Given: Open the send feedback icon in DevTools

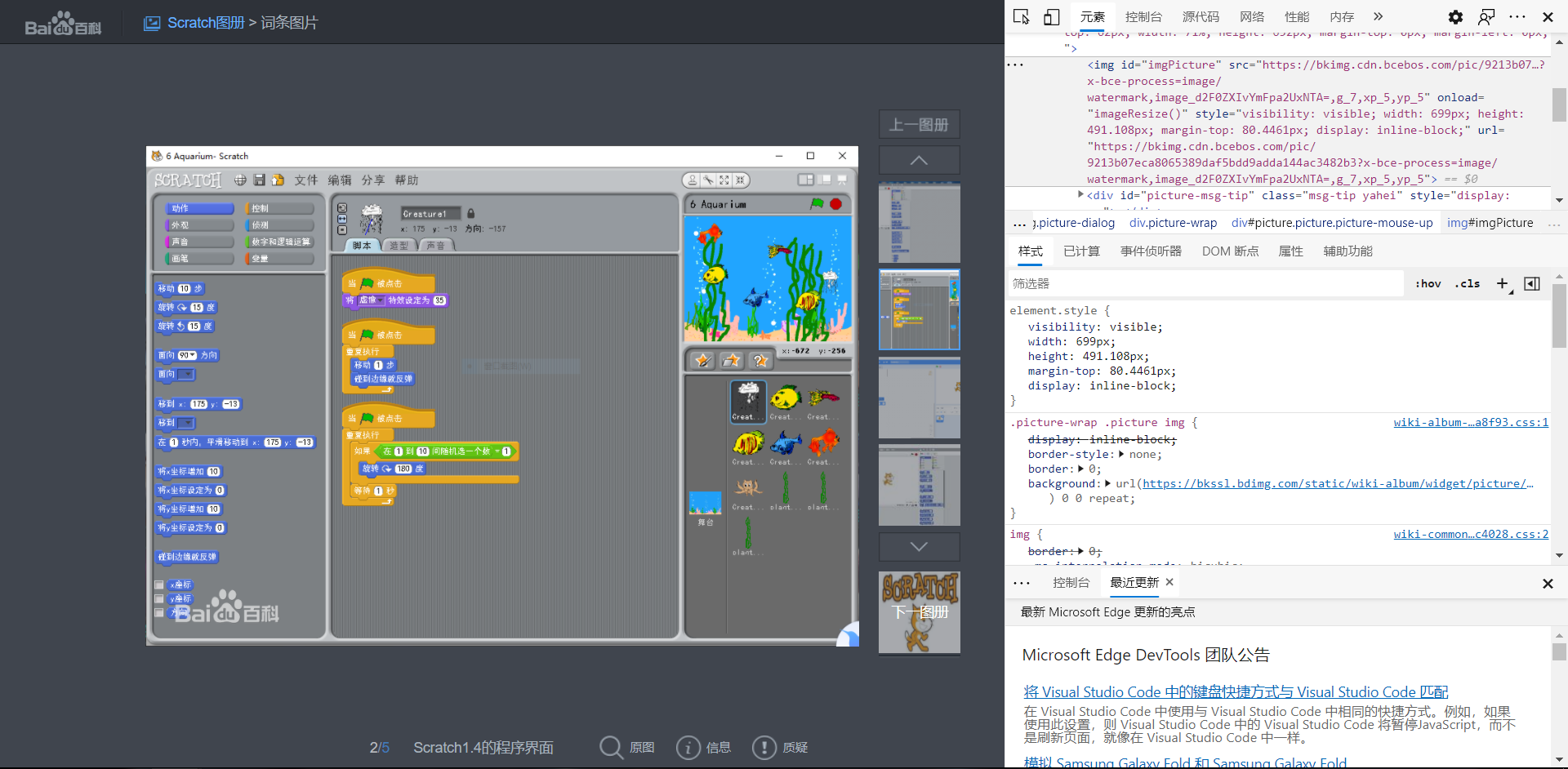Looking at the screenshot, I should [1486, 16].
